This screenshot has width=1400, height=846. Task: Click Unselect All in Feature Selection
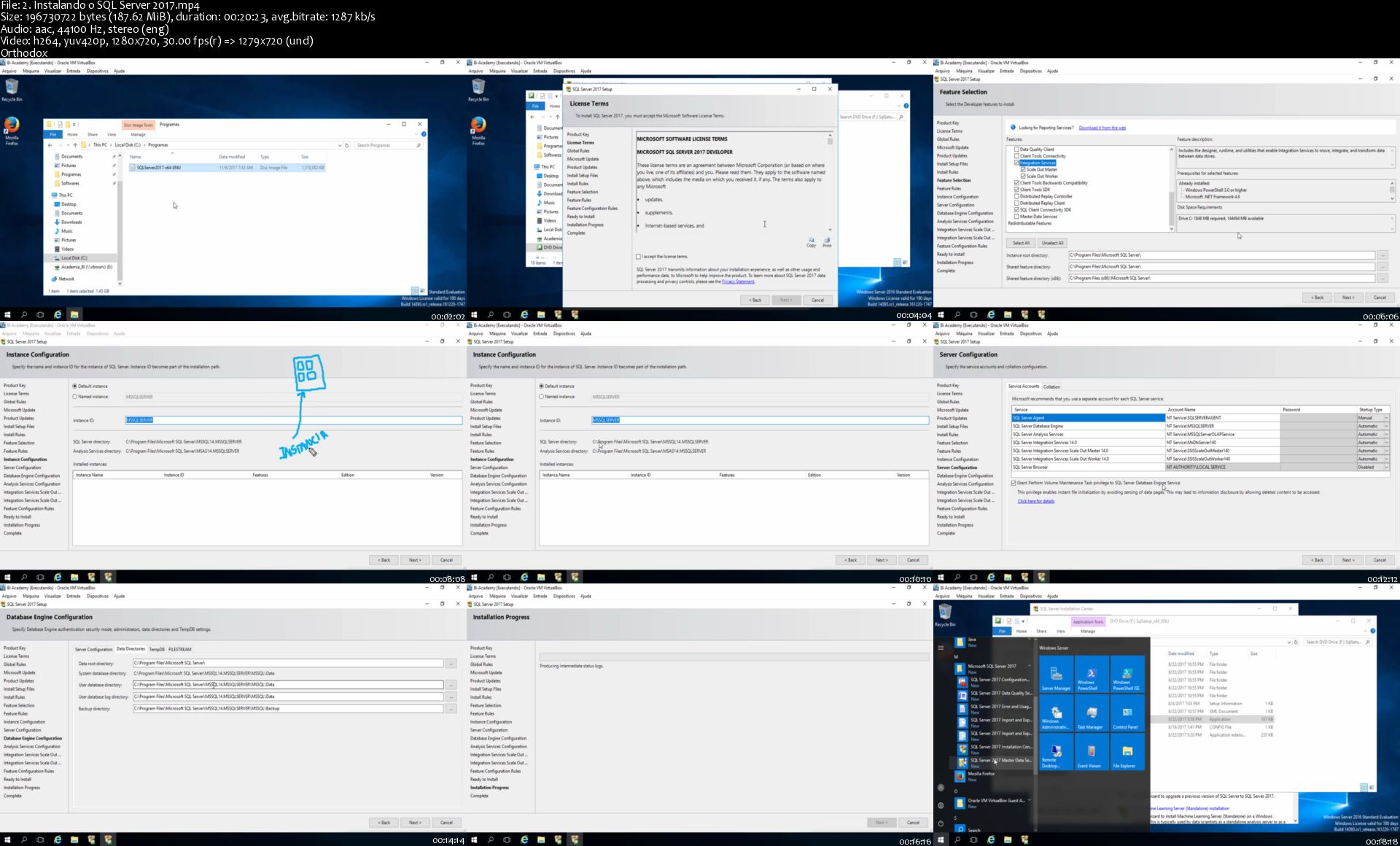coord(1052,243)
